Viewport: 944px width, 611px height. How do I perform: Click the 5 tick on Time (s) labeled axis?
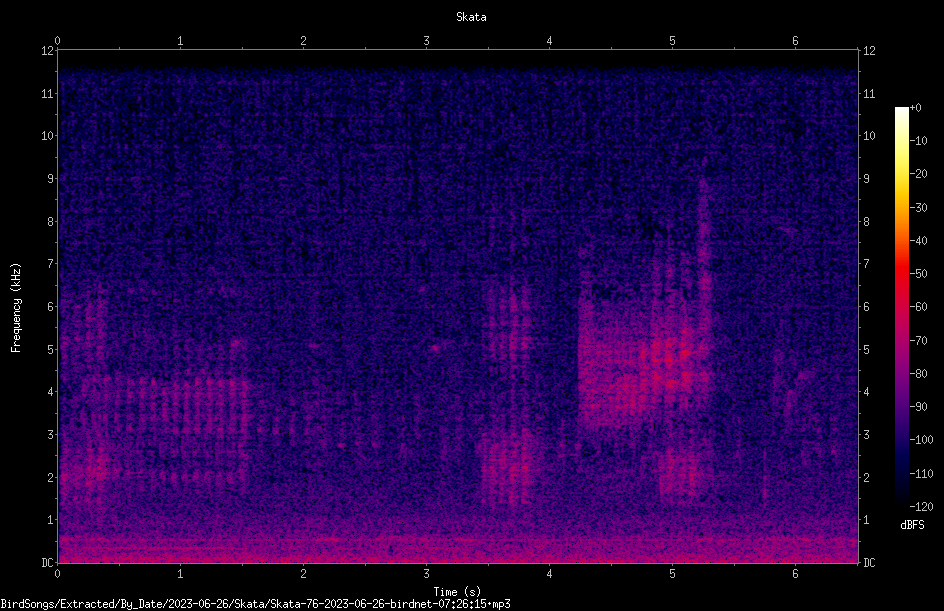point(672,574)
